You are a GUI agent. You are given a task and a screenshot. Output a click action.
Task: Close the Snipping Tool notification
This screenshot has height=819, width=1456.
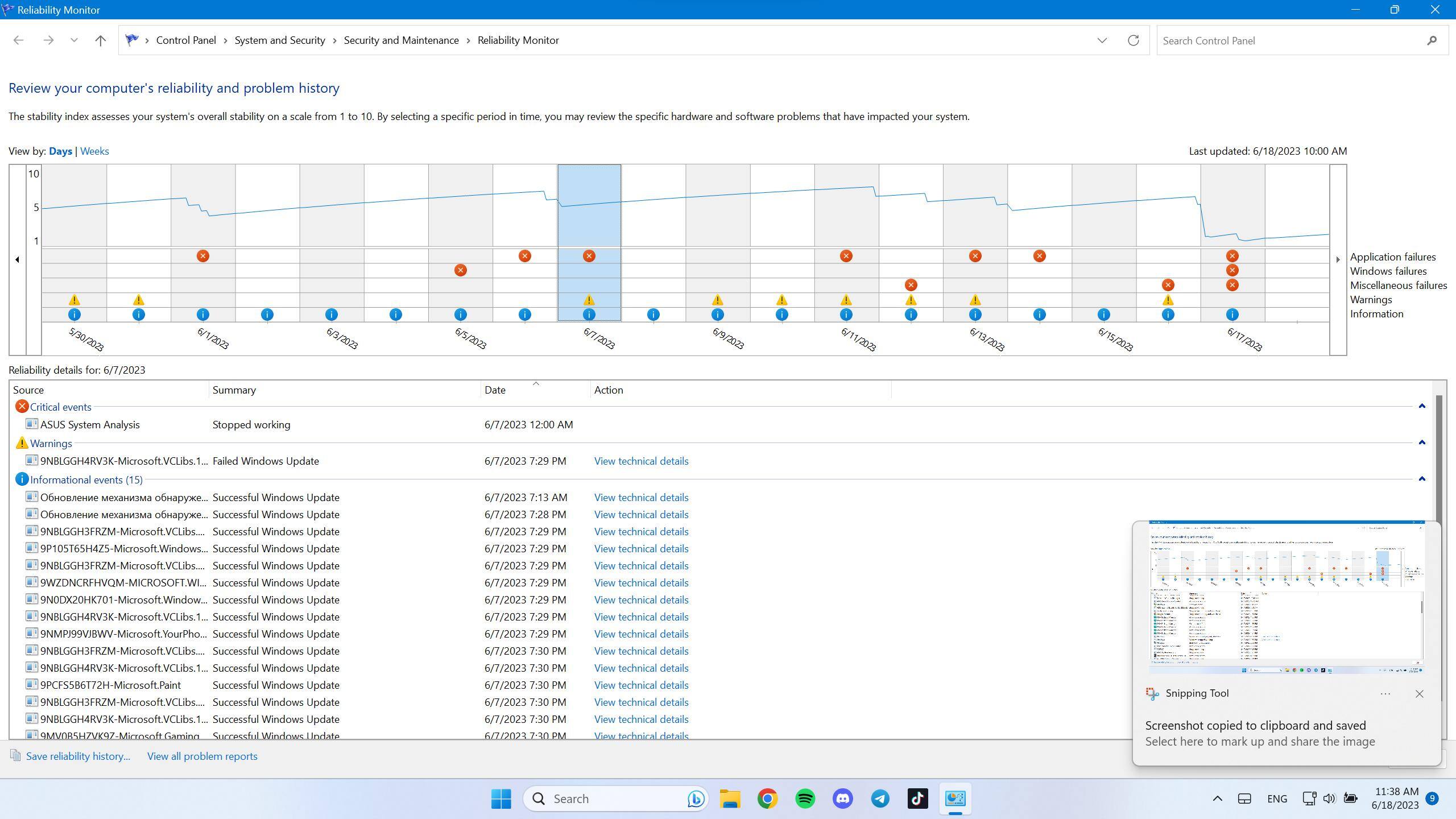click(x=1419, y=694)
